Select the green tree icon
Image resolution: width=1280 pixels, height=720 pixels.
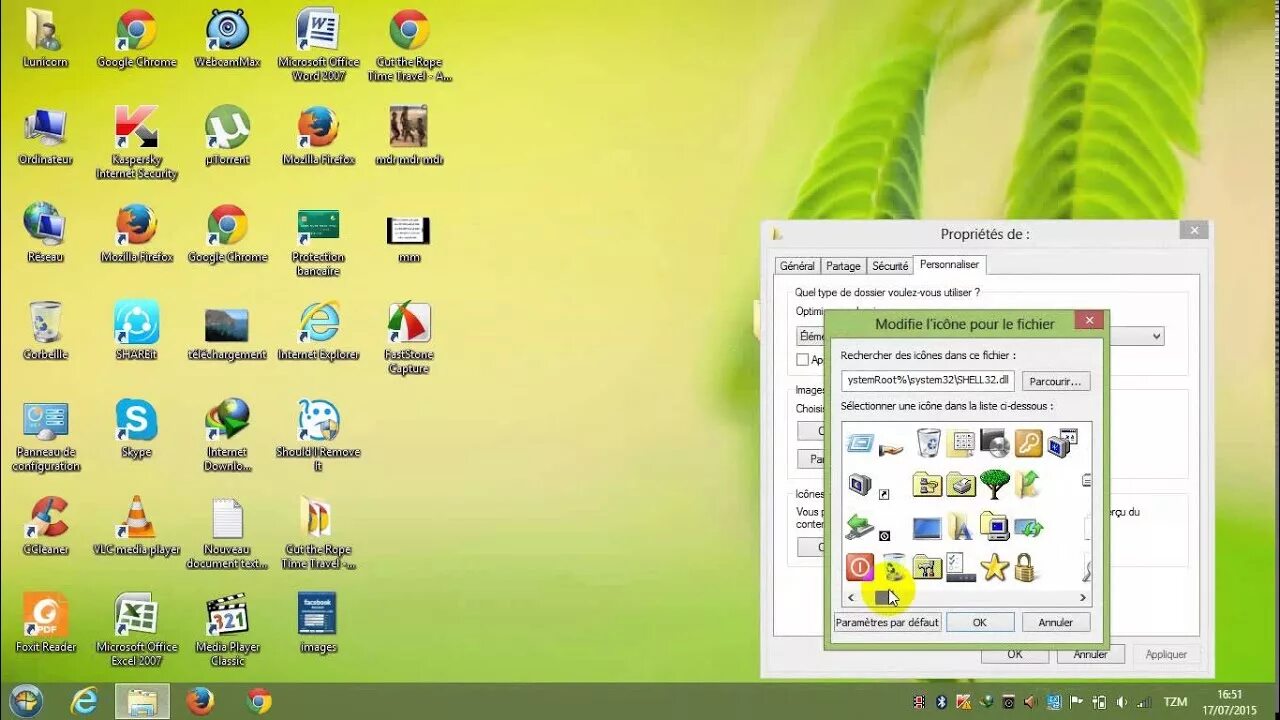click(x=994, y=484)
